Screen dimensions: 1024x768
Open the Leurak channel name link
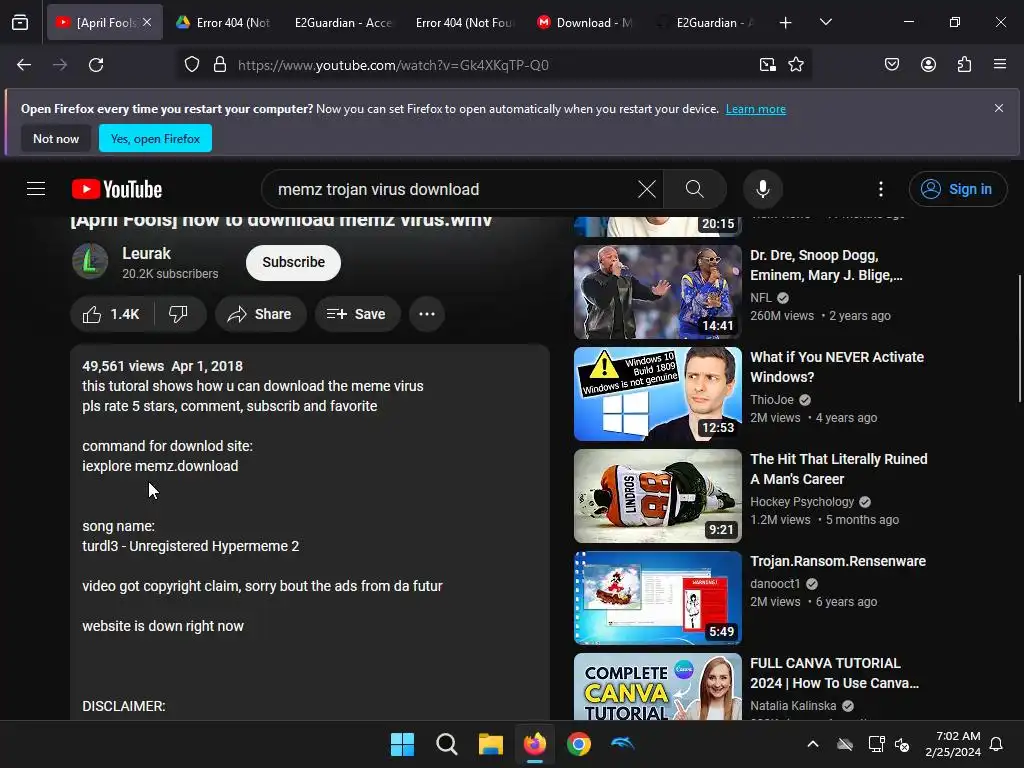146,253
